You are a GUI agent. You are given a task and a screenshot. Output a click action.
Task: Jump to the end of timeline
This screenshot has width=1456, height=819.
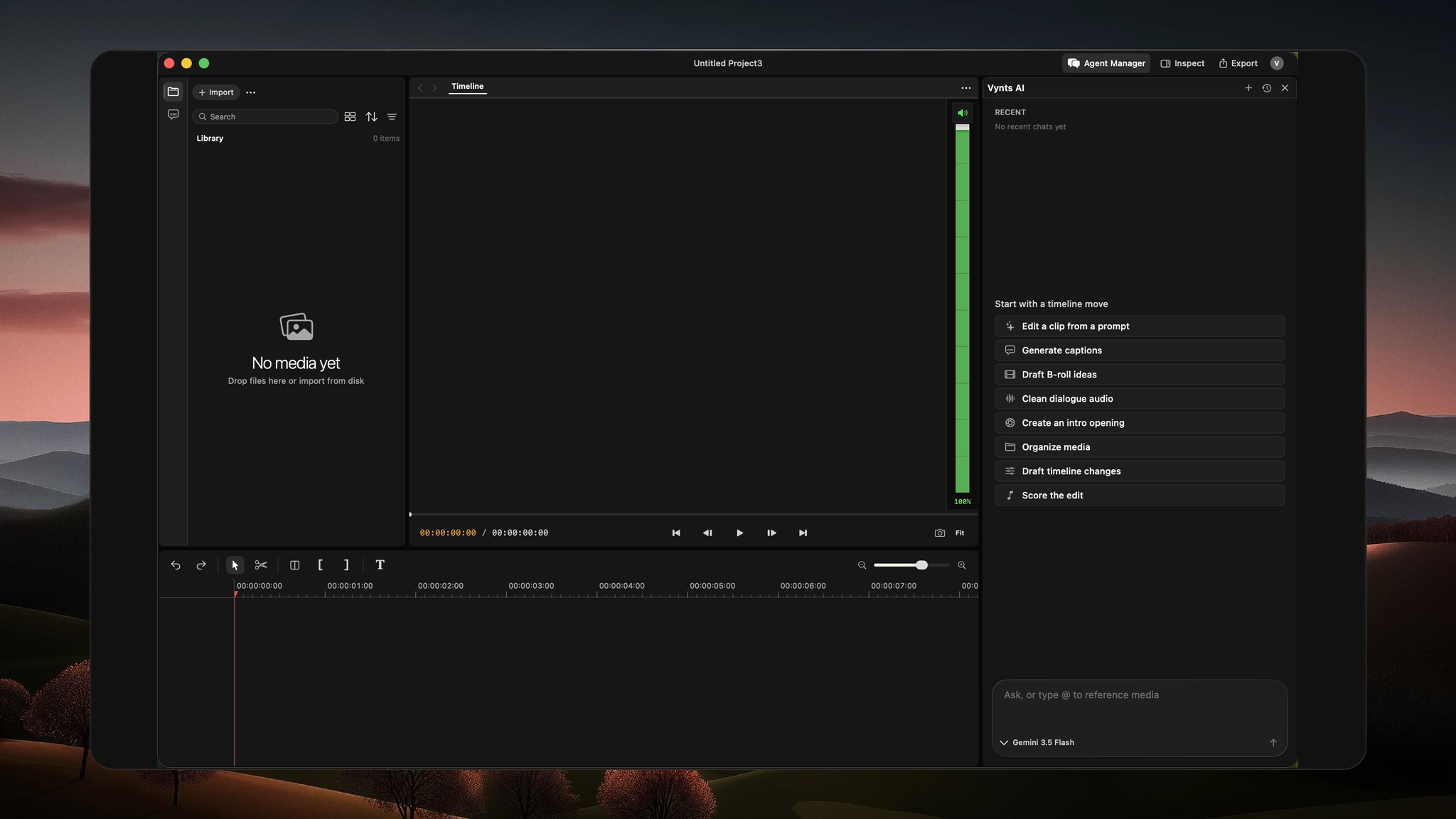(803, 533)
